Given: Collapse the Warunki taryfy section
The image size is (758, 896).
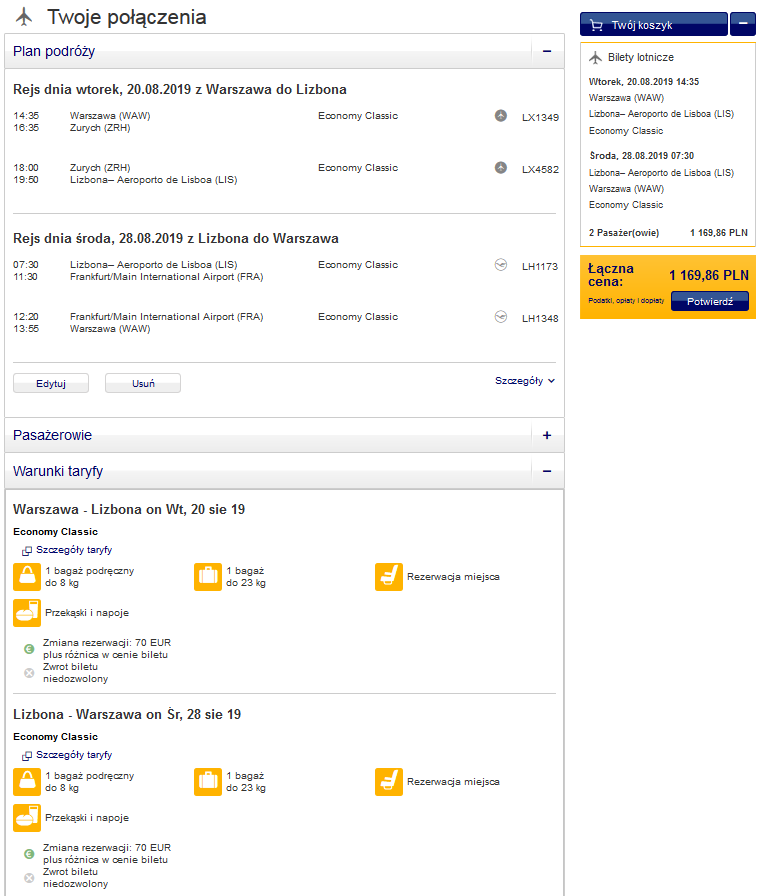Looking at the screenshot, I should 547,471.
